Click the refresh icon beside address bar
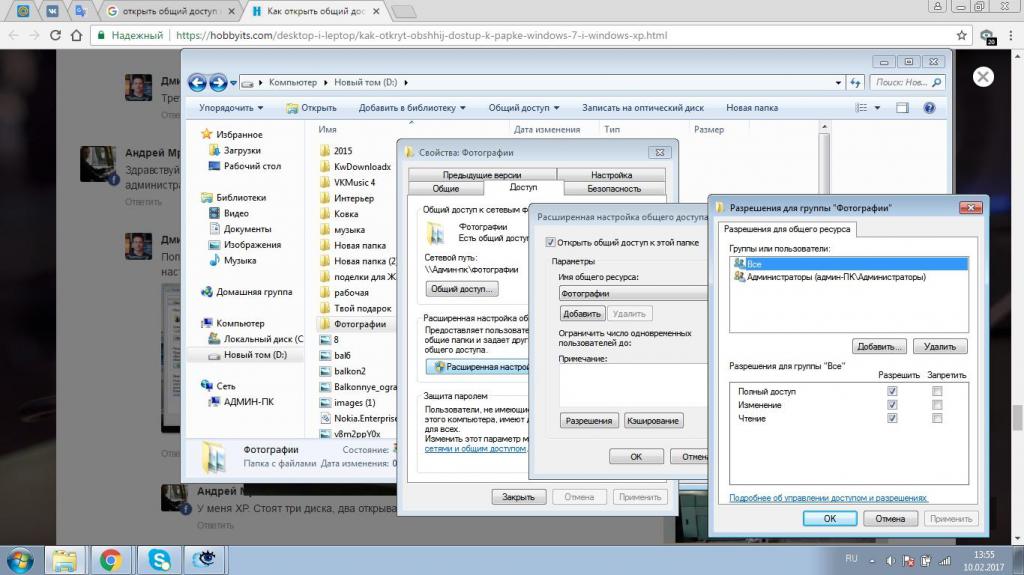Image resolution: width=1024 pixels, height=575 pixels. (856, 82)
